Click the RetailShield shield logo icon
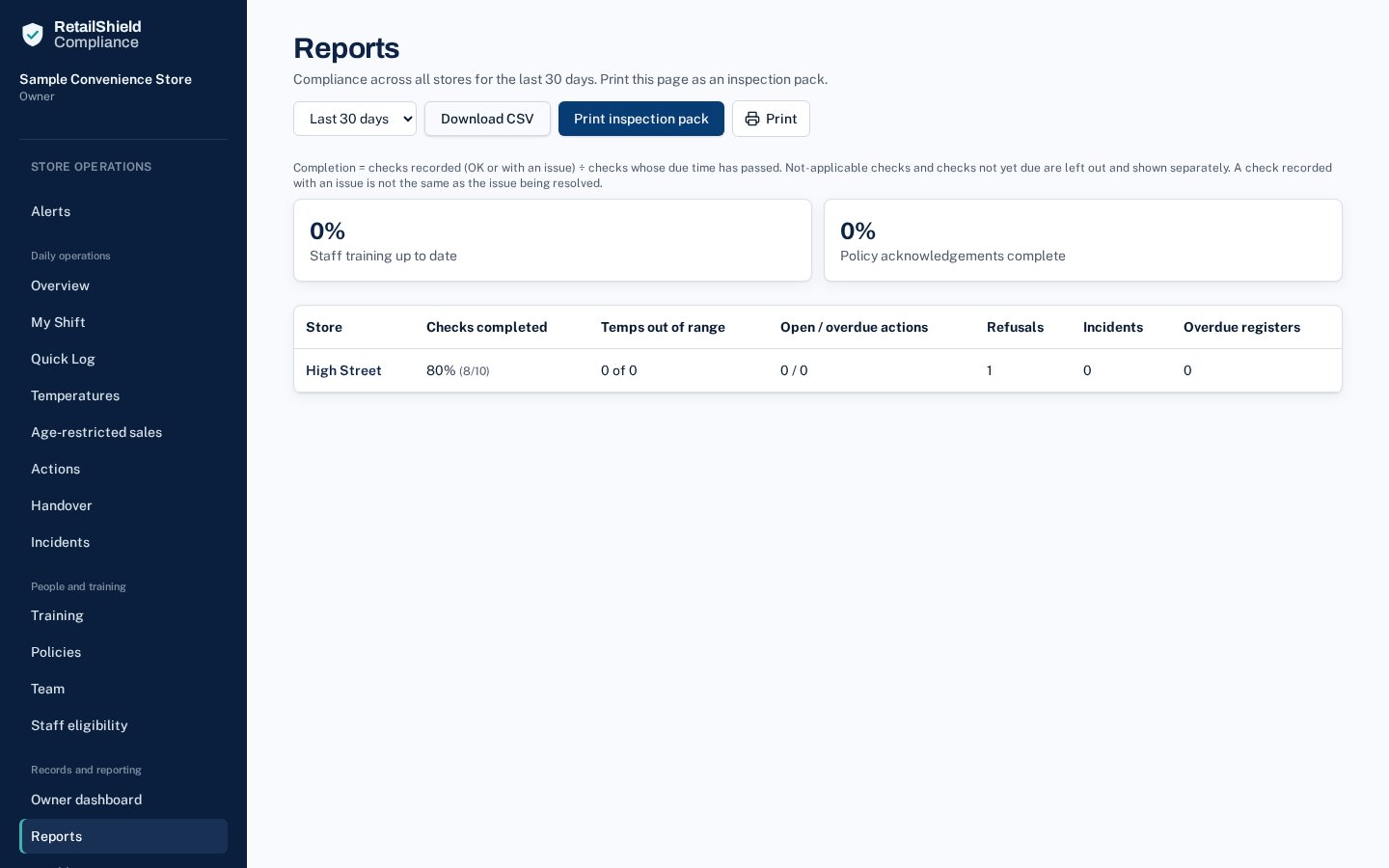This screenshot has width=1389, height=868. coord(33,35)
